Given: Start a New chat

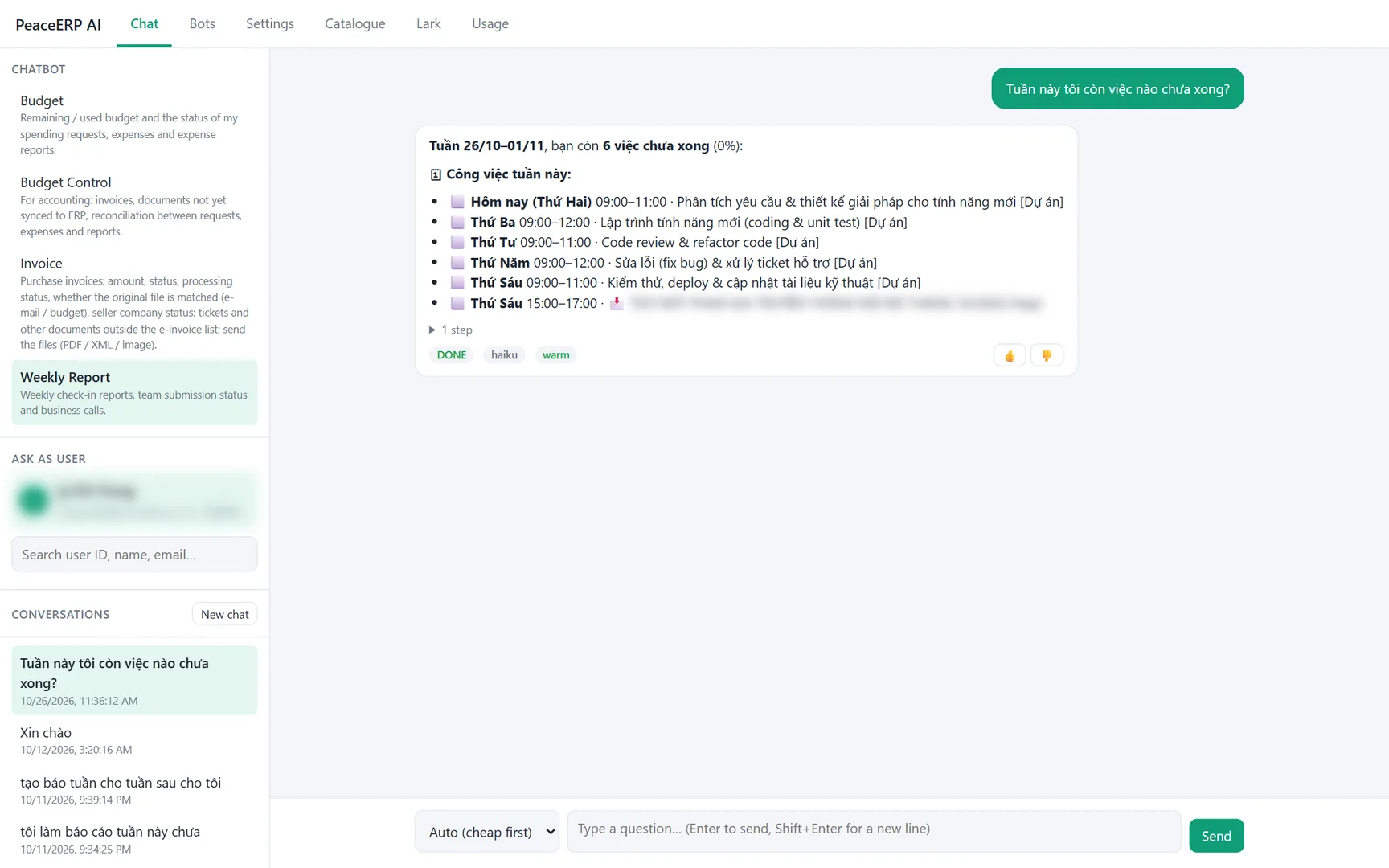Looking at the screenshot, I should (225, 614).
